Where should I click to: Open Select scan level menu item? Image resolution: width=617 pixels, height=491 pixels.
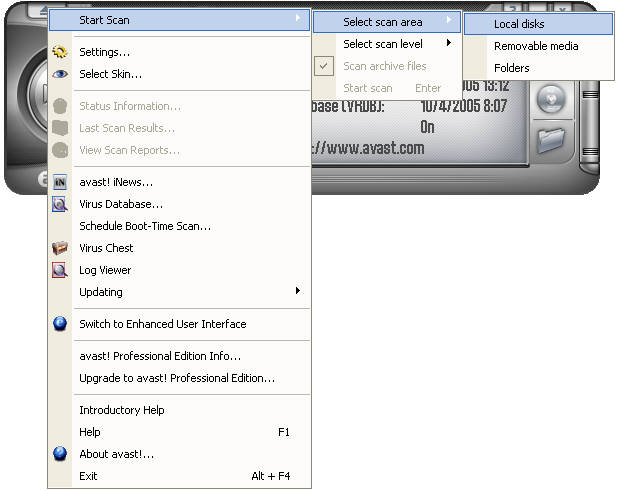386,44
